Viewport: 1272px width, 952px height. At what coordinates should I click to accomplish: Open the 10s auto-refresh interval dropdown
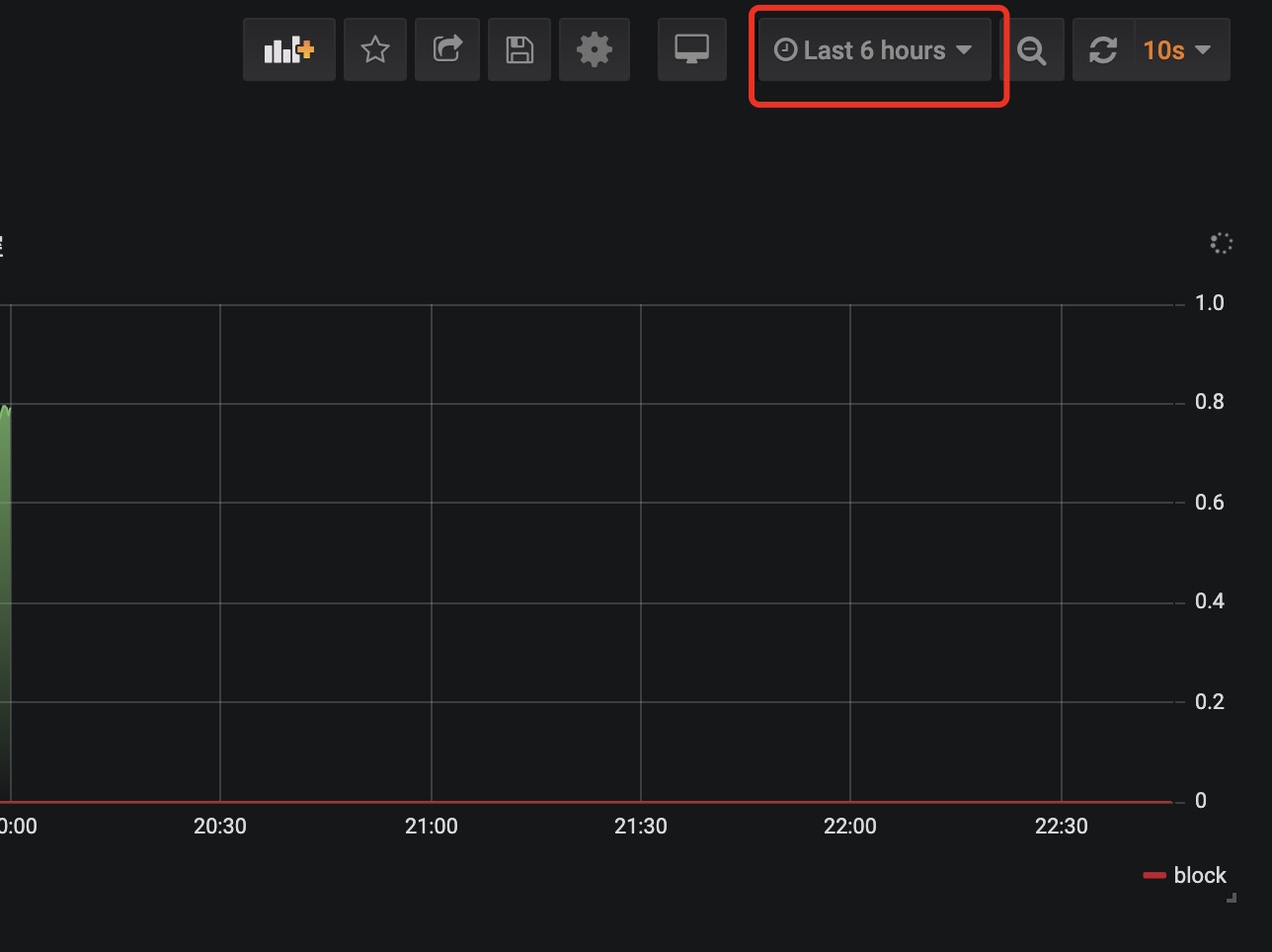1178,49
